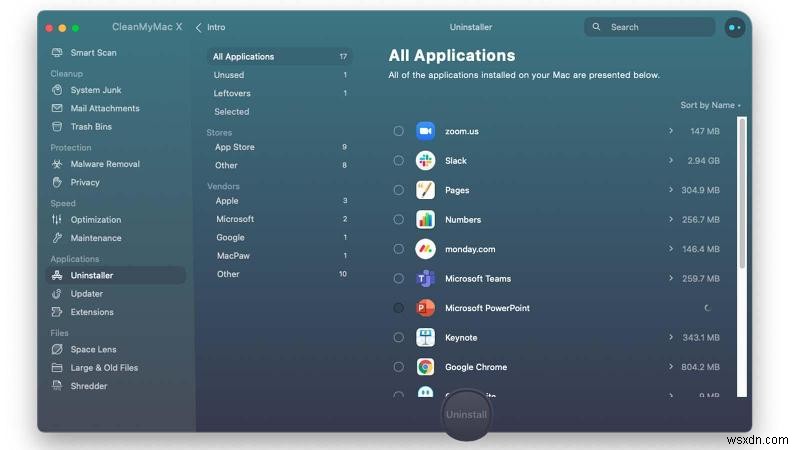800x450 pixels.
Task: Click the Maintenance wrench icon
Action: tap(57, 238)
